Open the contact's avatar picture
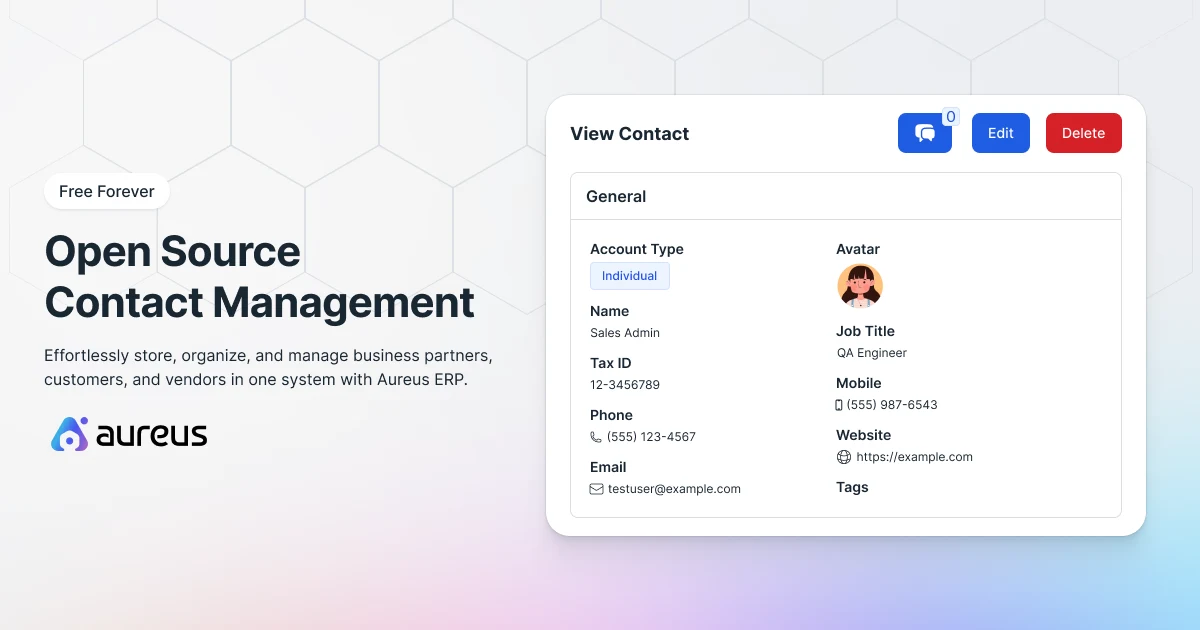 pos(860,286)
